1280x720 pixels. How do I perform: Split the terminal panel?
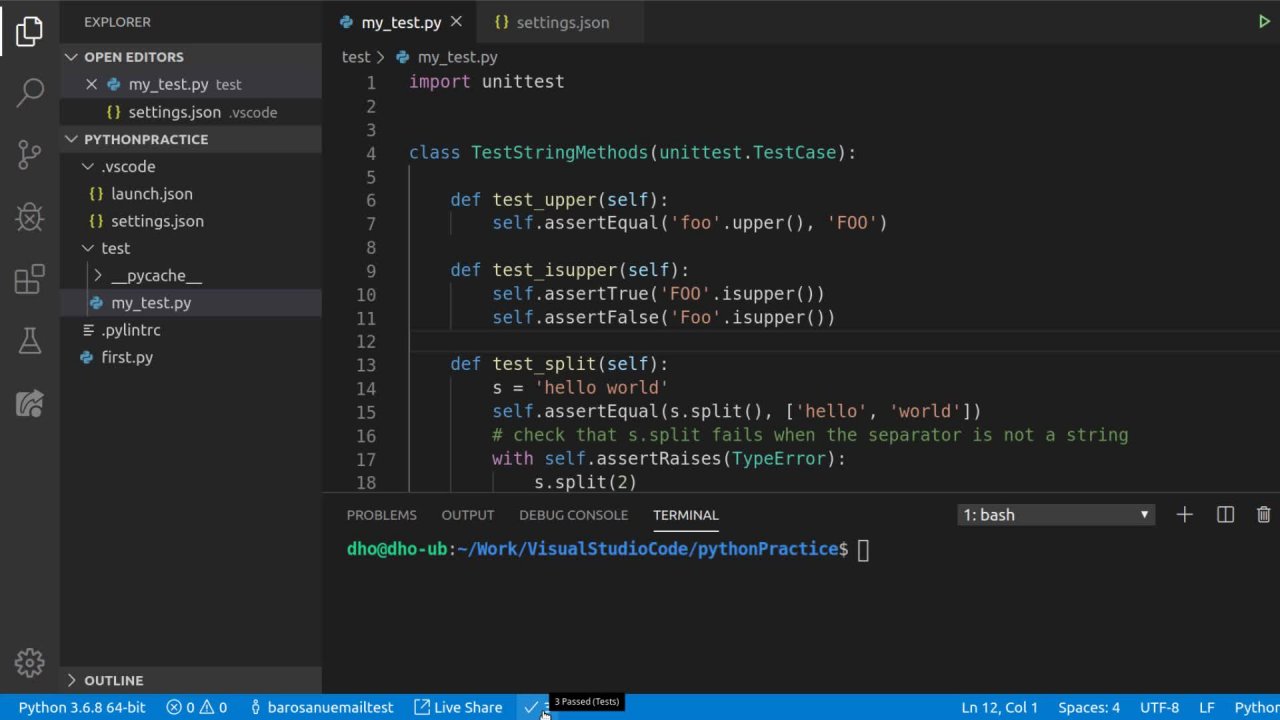(x=1225, y=515)
